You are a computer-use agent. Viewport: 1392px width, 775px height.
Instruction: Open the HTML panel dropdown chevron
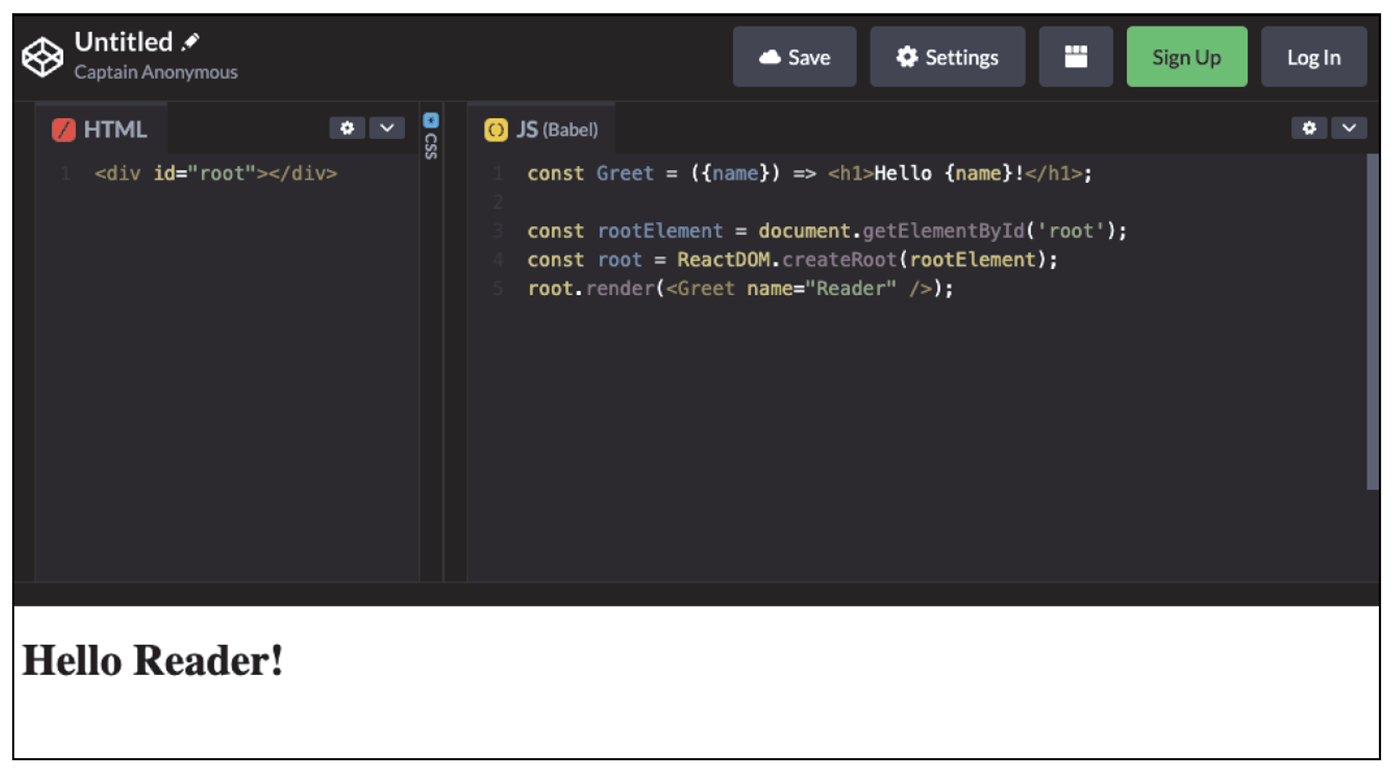[x=388, y=128]
